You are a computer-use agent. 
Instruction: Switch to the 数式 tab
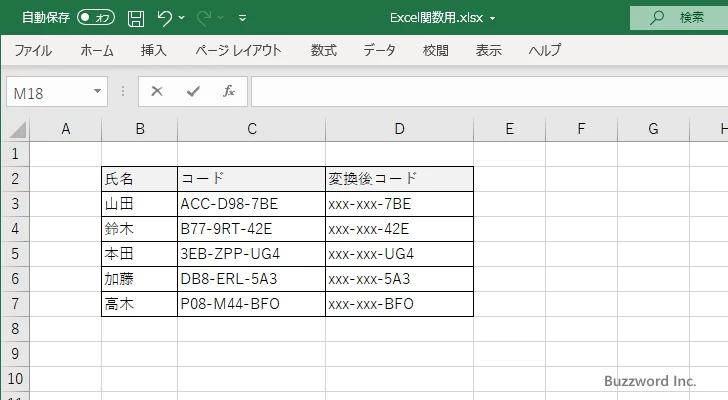pyautogui.click(x=324, y=50)
